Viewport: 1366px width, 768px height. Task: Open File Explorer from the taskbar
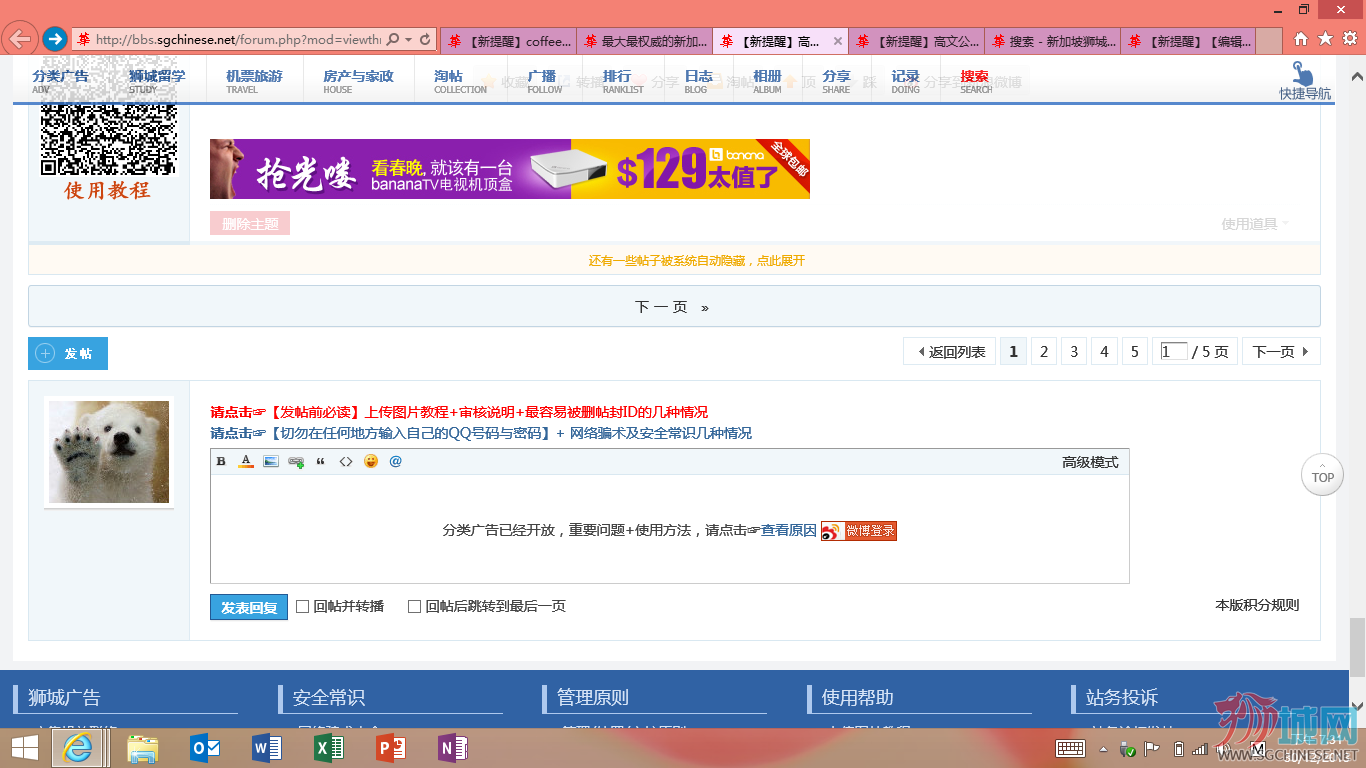(x=143, y=748)
